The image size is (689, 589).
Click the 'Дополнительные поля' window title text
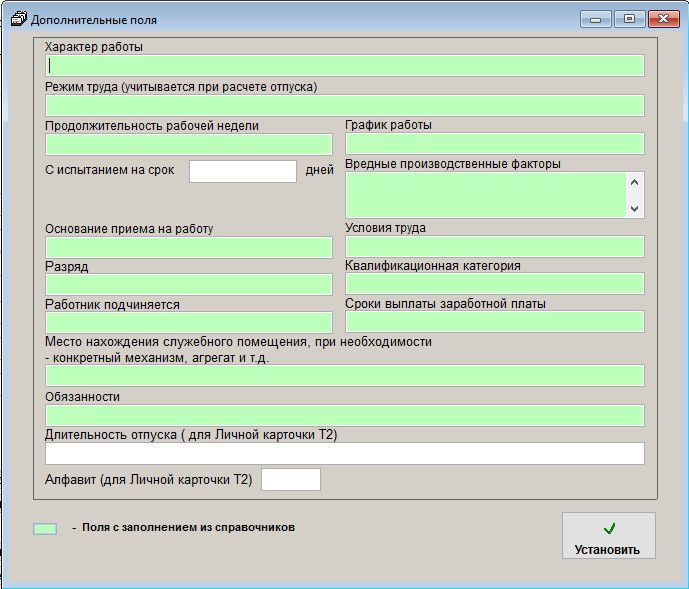tap(94, 20)
